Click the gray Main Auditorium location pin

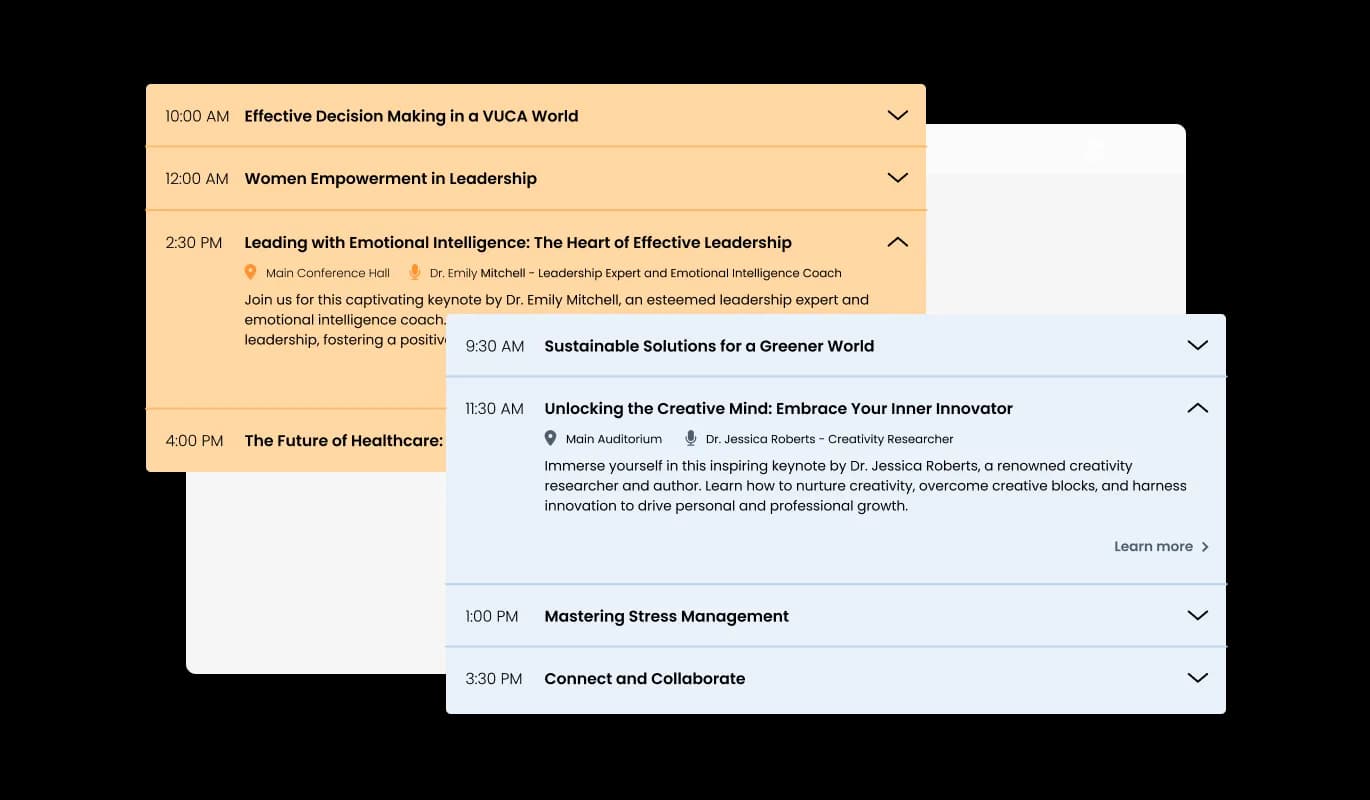point(550,438)
